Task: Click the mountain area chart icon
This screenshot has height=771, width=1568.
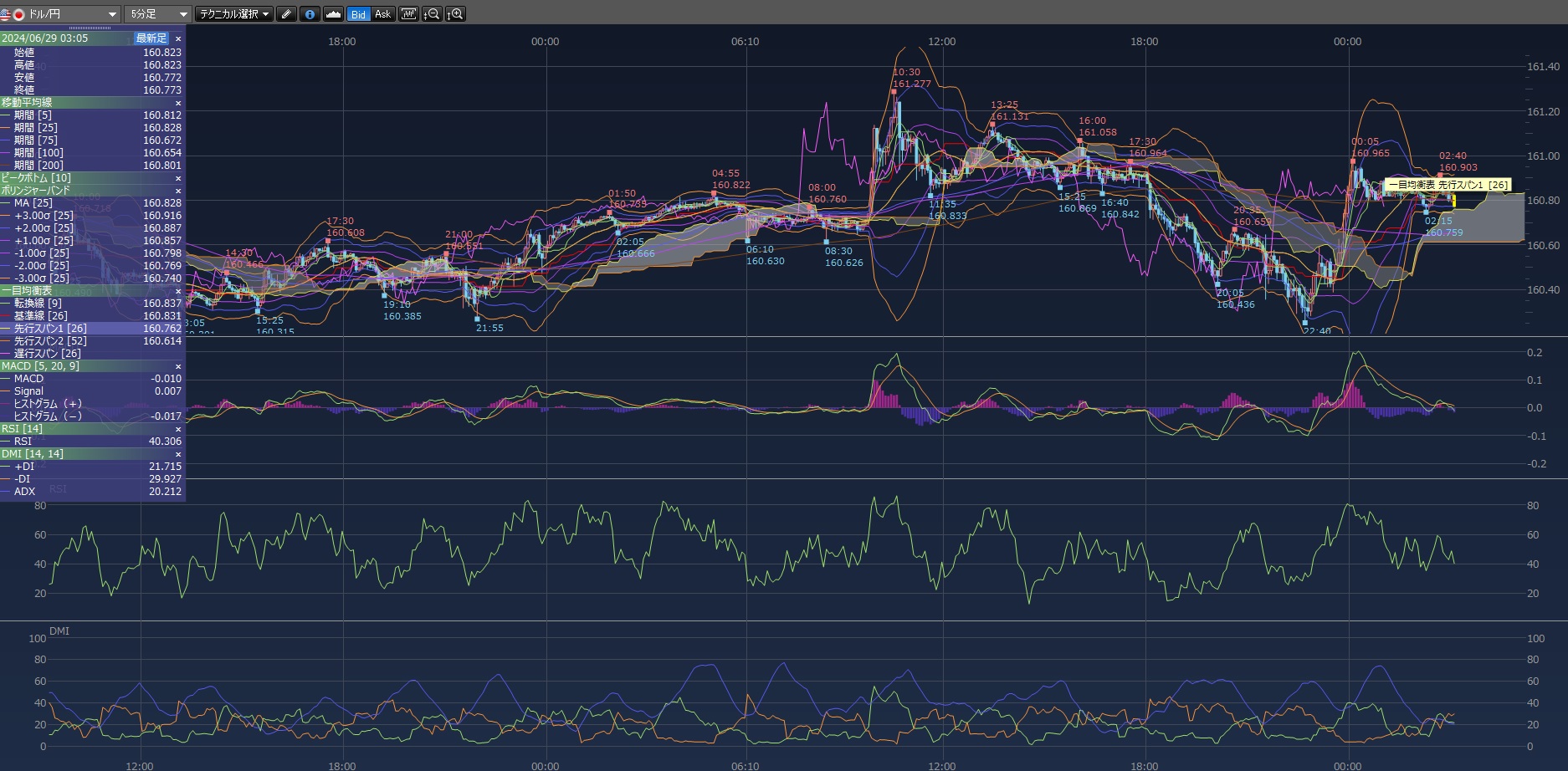Action: click(x=333, y=14)
